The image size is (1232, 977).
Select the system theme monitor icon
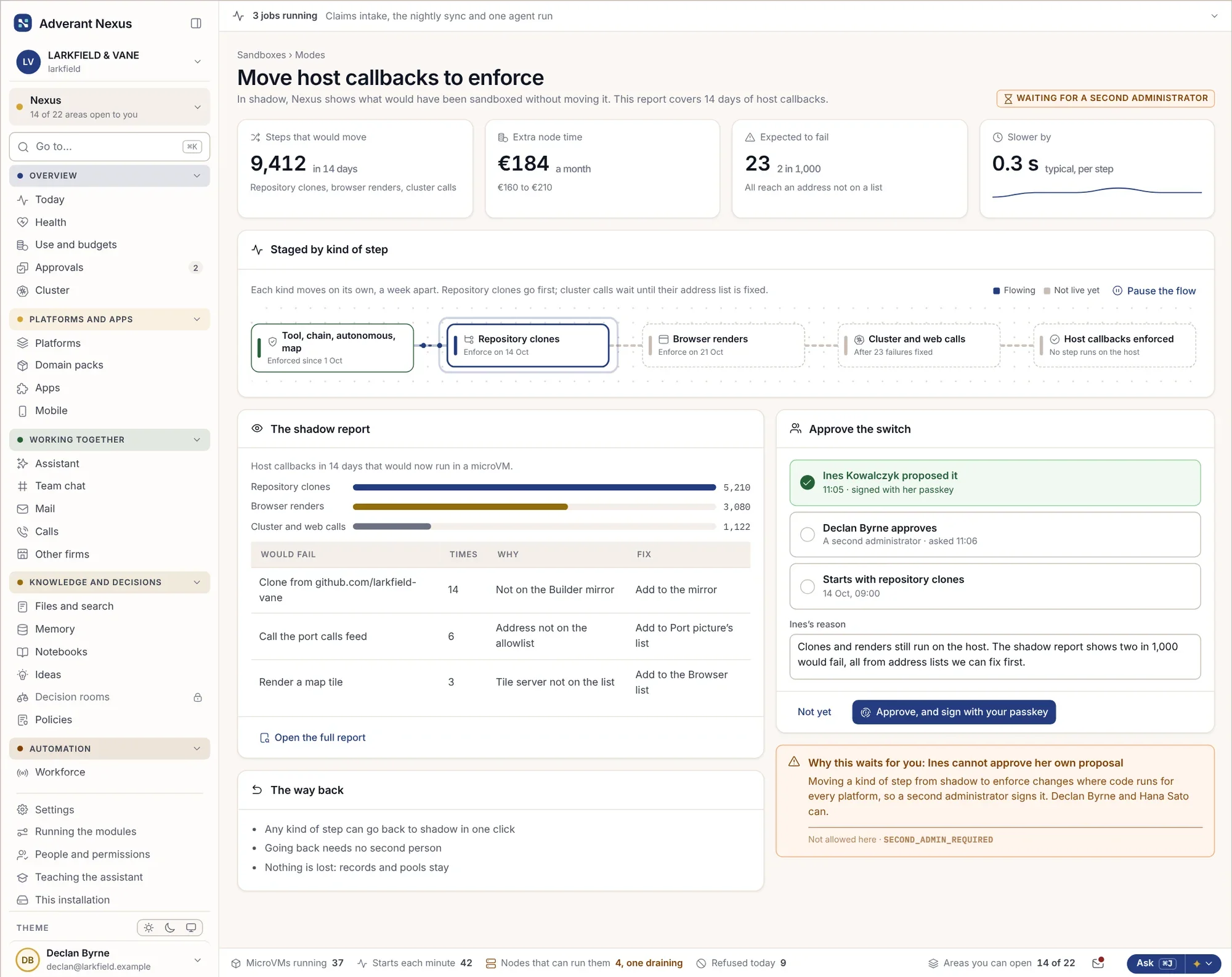(x=191, y=927)
